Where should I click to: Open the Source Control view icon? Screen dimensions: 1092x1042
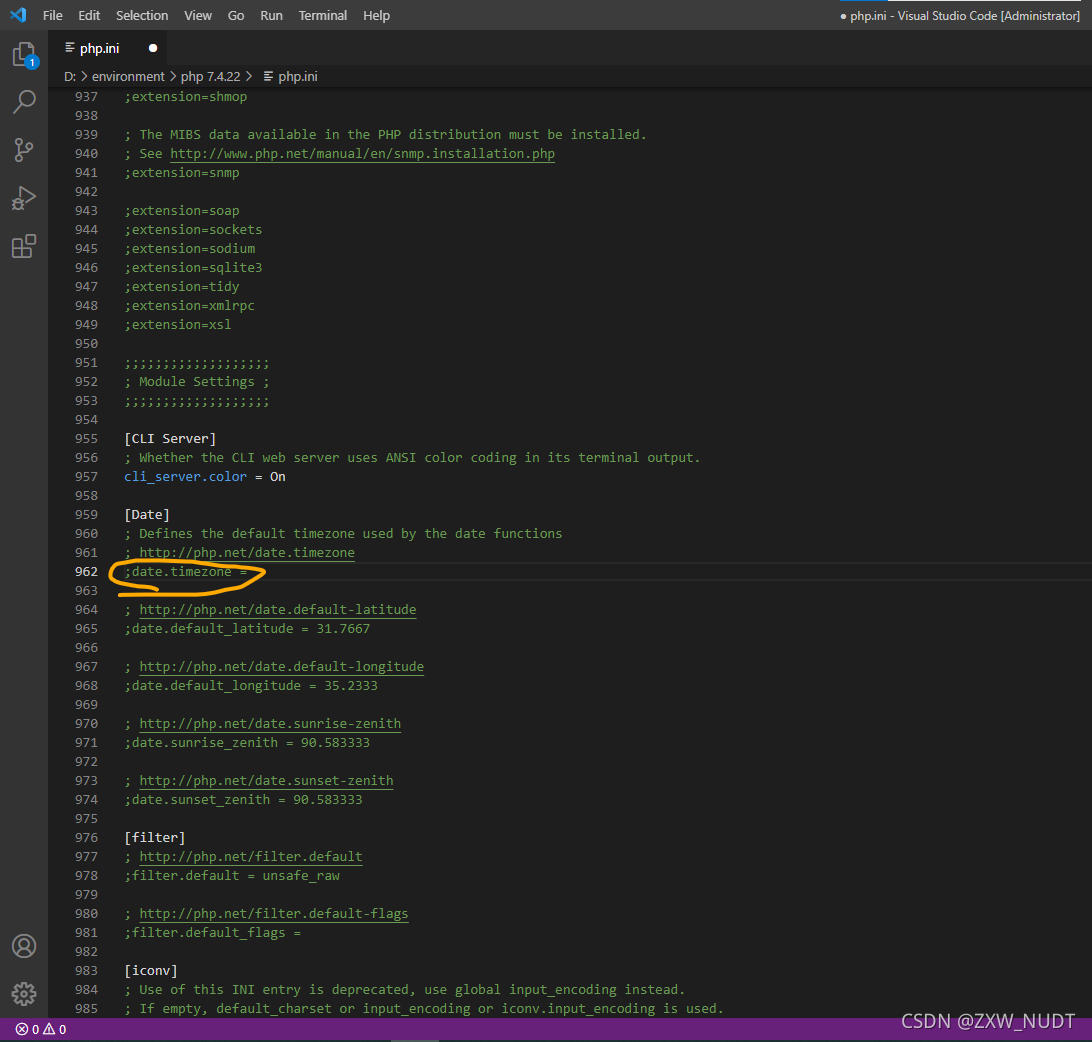[x=24, y=150]
